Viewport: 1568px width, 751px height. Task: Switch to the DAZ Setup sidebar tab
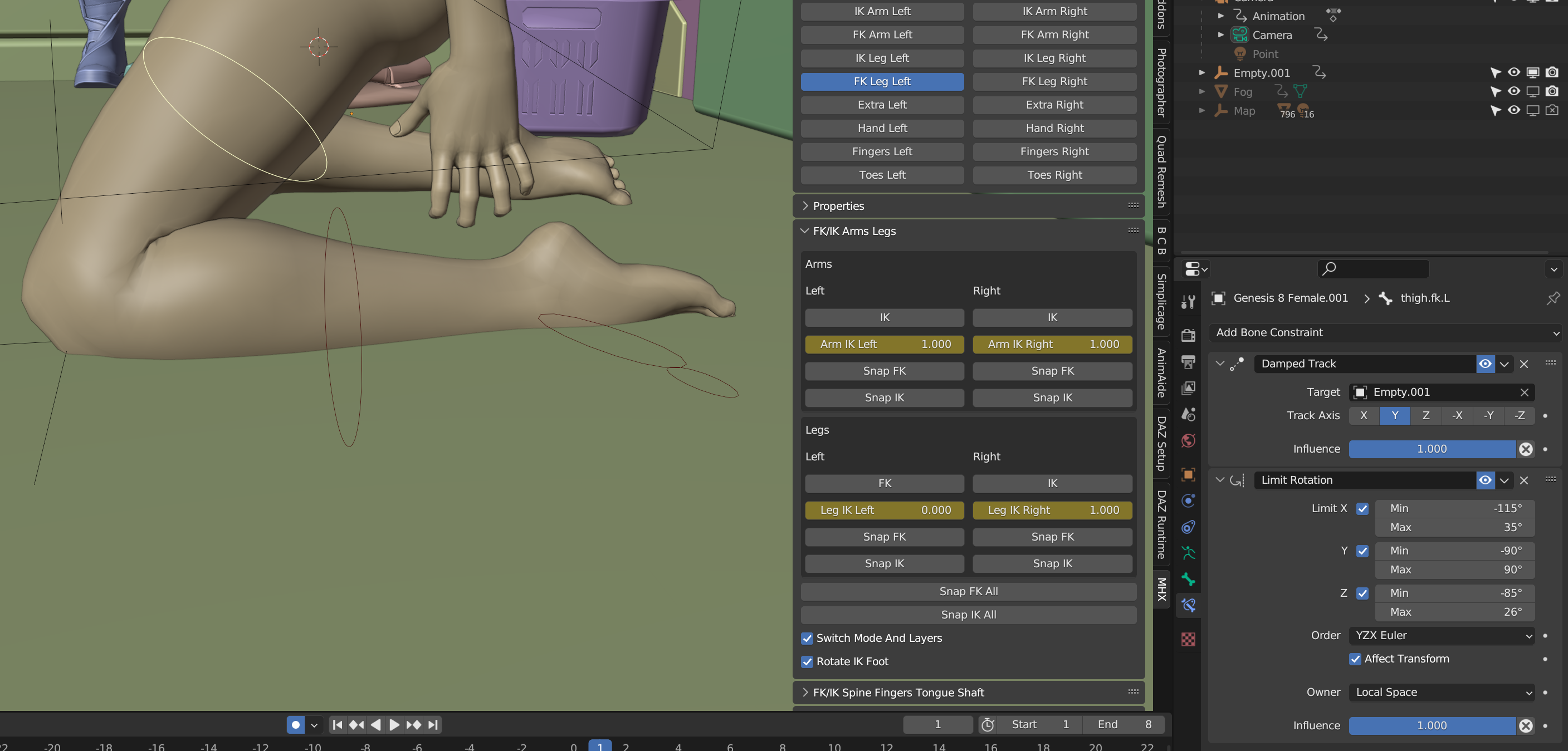tap(1161, 444)
